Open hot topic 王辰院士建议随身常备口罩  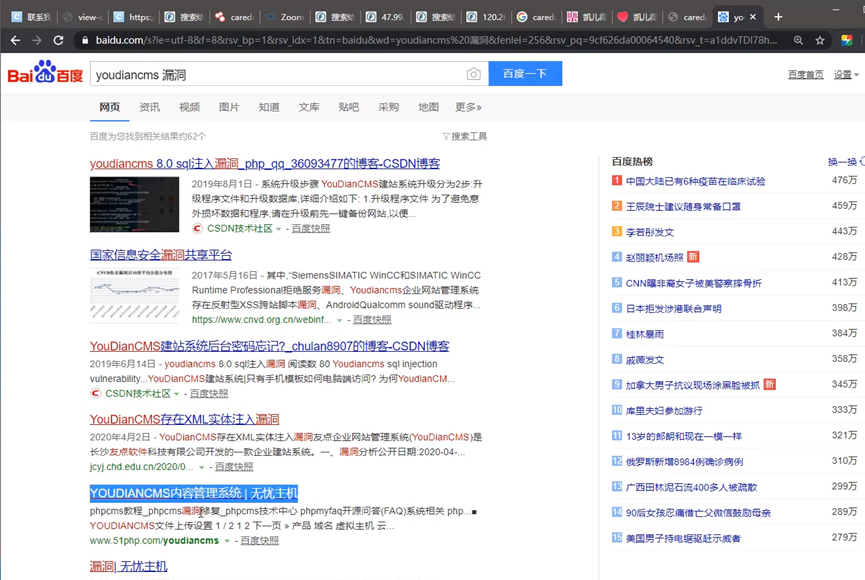[x=683, y=206]
